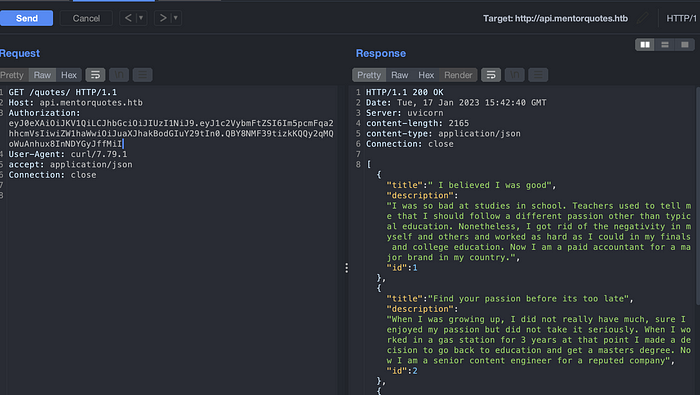
Task: Click the request Connection: close header
Action: point(52,175)
